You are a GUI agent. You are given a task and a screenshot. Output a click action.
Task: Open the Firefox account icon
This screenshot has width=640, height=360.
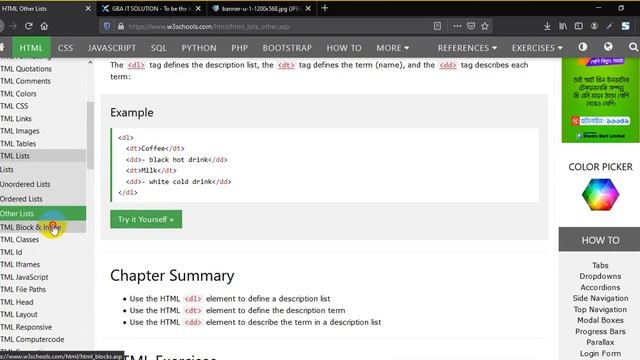594,26
